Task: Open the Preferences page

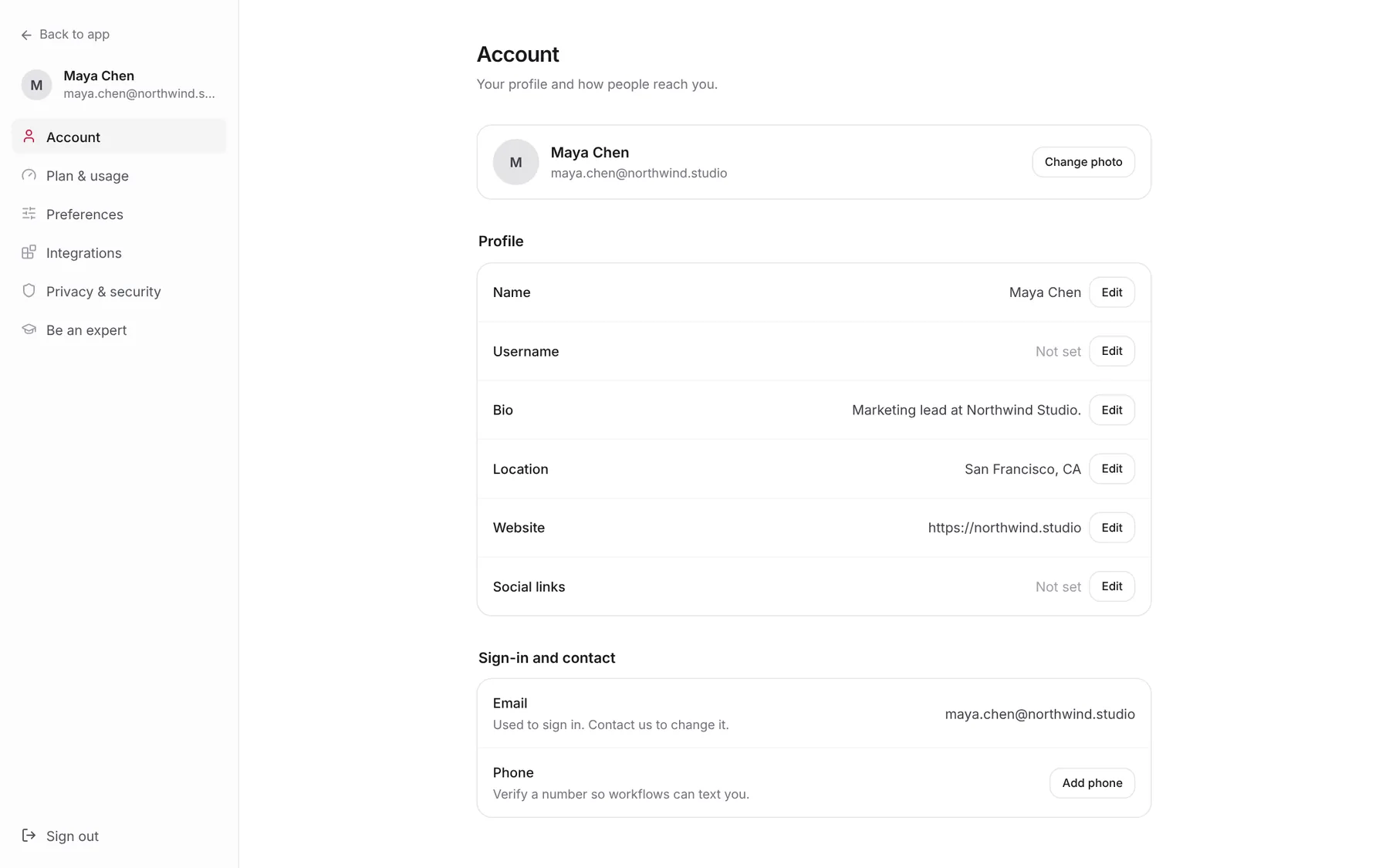Action: coord(120,214)
